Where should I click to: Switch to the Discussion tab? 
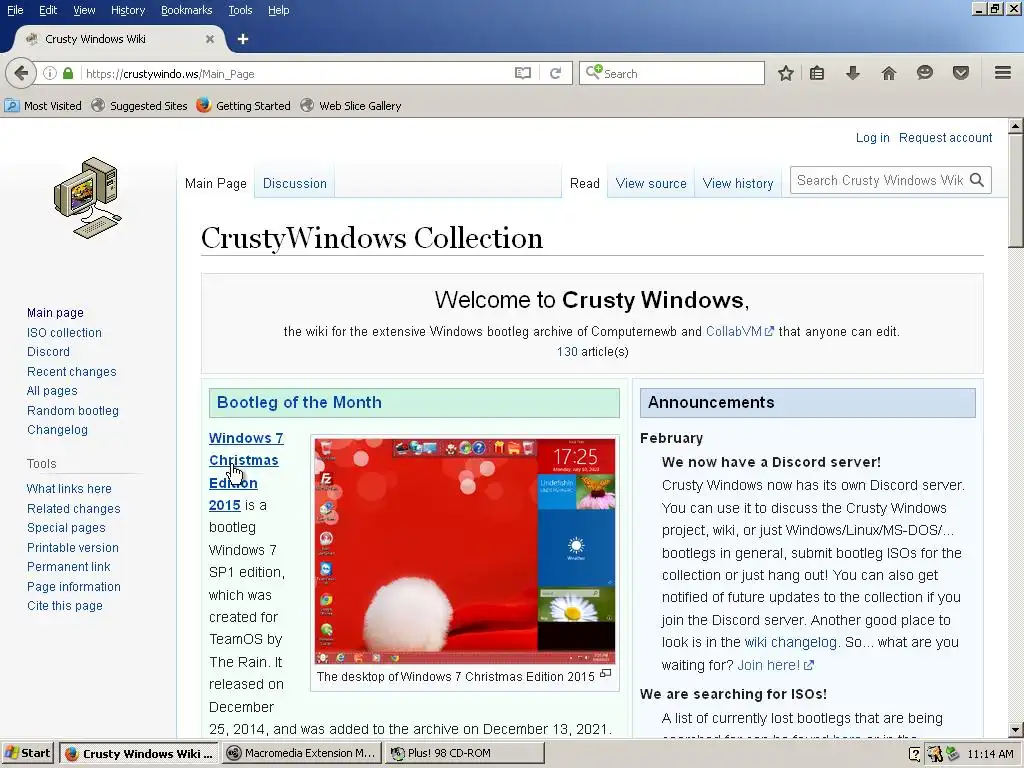(295, 184)
